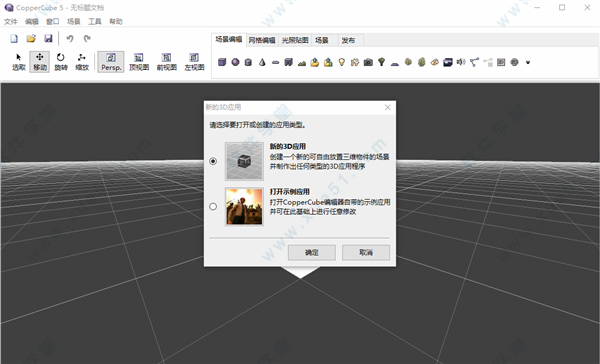600x364 pixels.
Task: Cancel the dialog with 取消
Action: coord(366,253)
